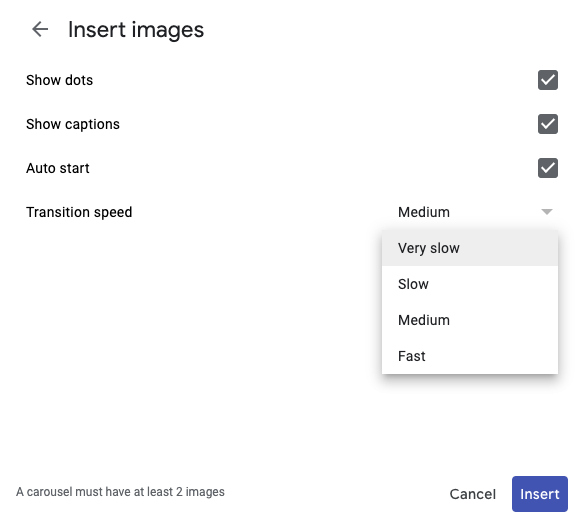The image size is (583, 523).
Task: Click the Show dots label text
Action: point(59,80)
